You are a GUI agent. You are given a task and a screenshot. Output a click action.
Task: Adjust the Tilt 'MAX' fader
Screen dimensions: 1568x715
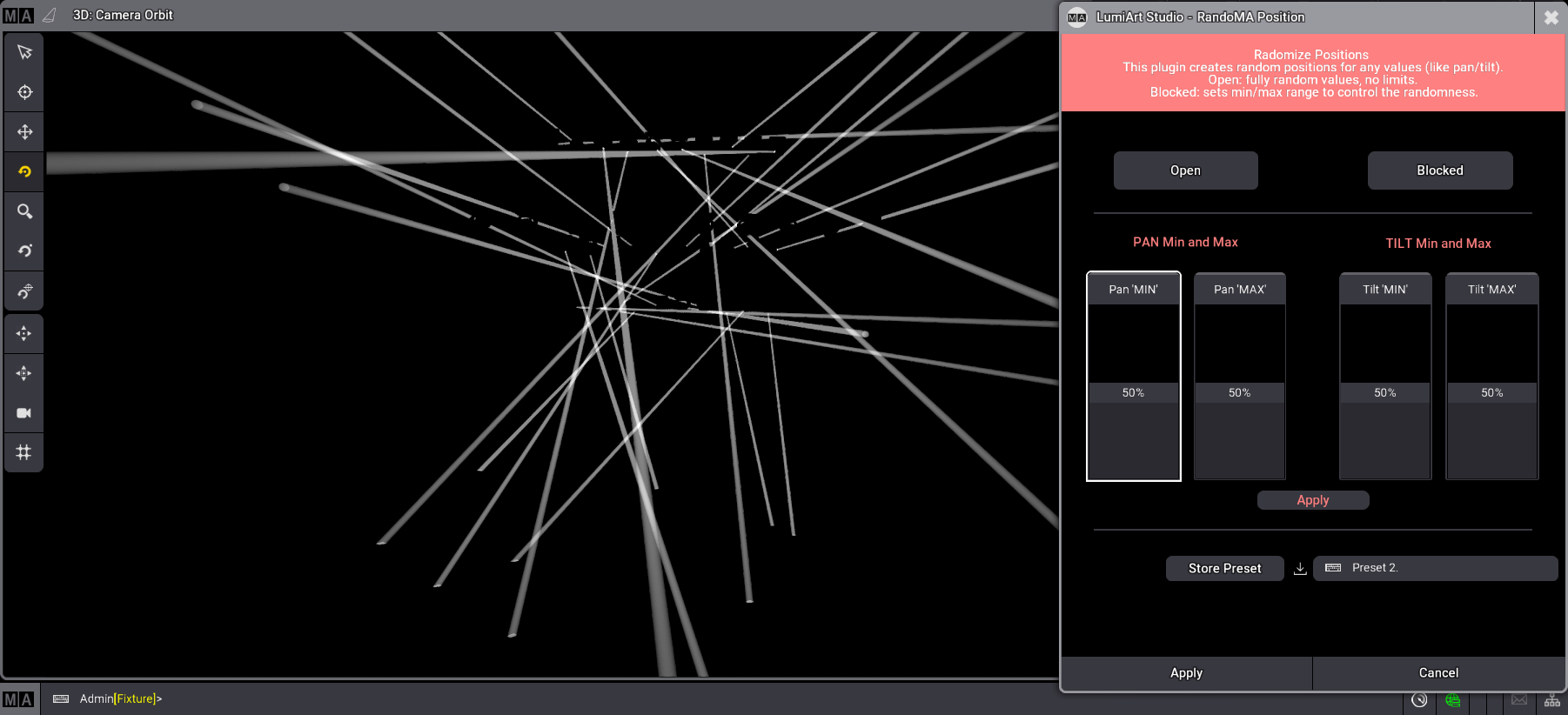1492,376
